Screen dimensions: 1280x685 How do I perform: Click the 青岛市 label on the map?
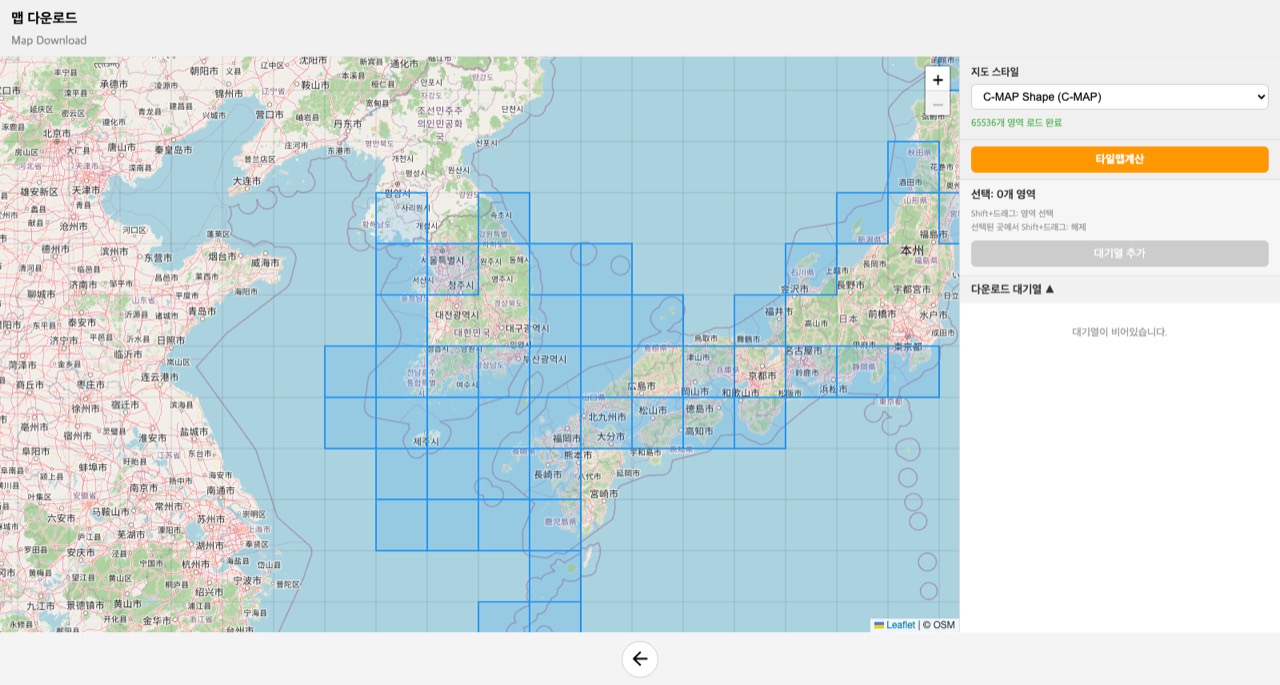pyautogui.click(x=202, y=311)
